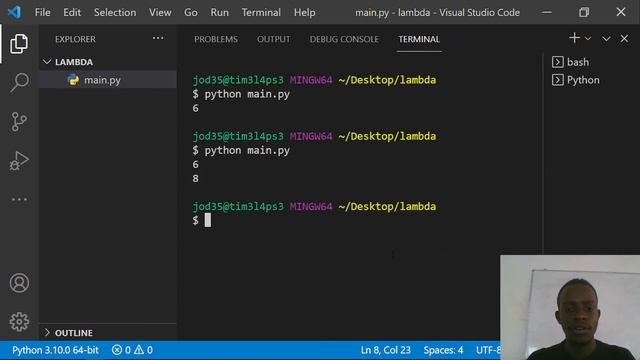Screen dimensions: 640x360
Task: Click the EXPLORER panel title
Action: [x=75, y=39]
